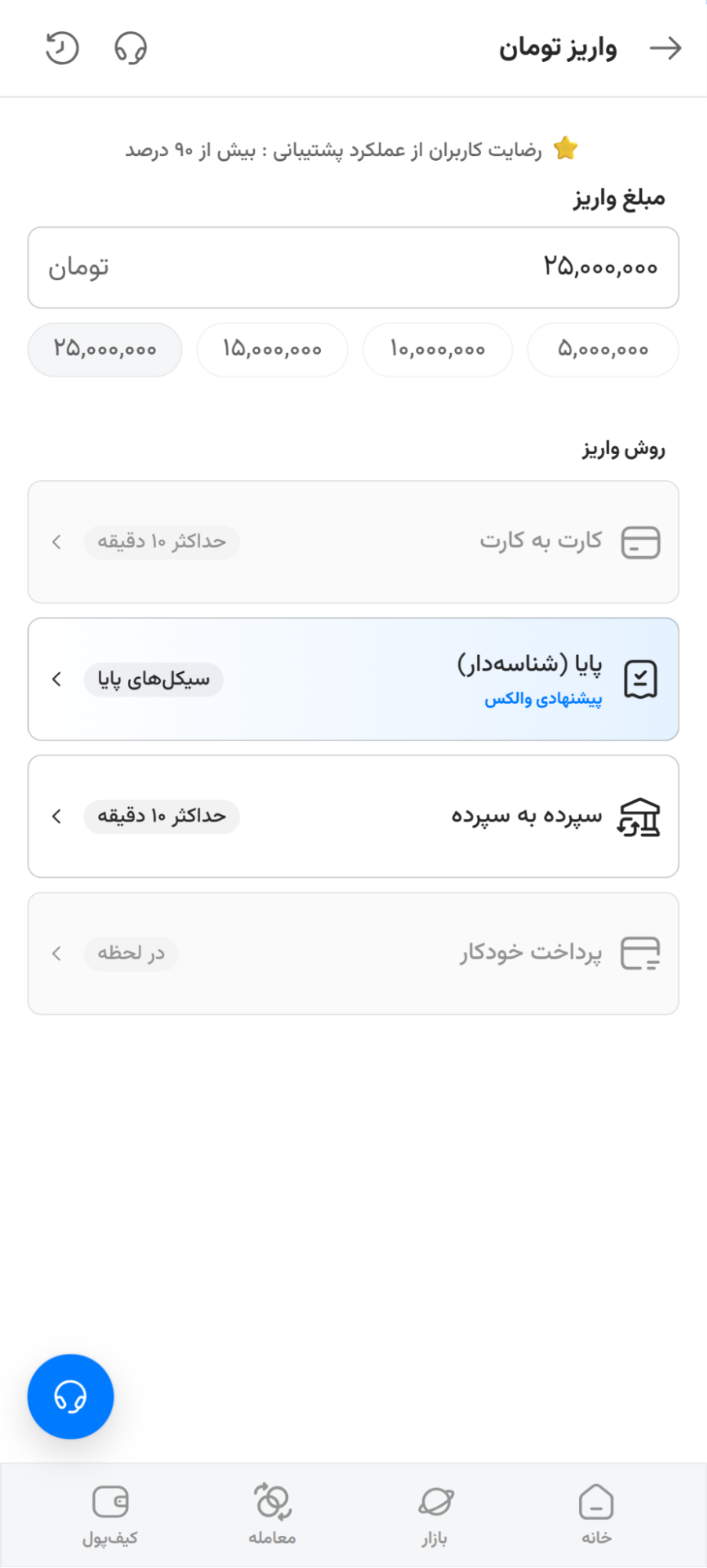Switch to the خانه tab
This screenshot has height=1568, width=707.
pyautogui.click(x=596, y=1515)
